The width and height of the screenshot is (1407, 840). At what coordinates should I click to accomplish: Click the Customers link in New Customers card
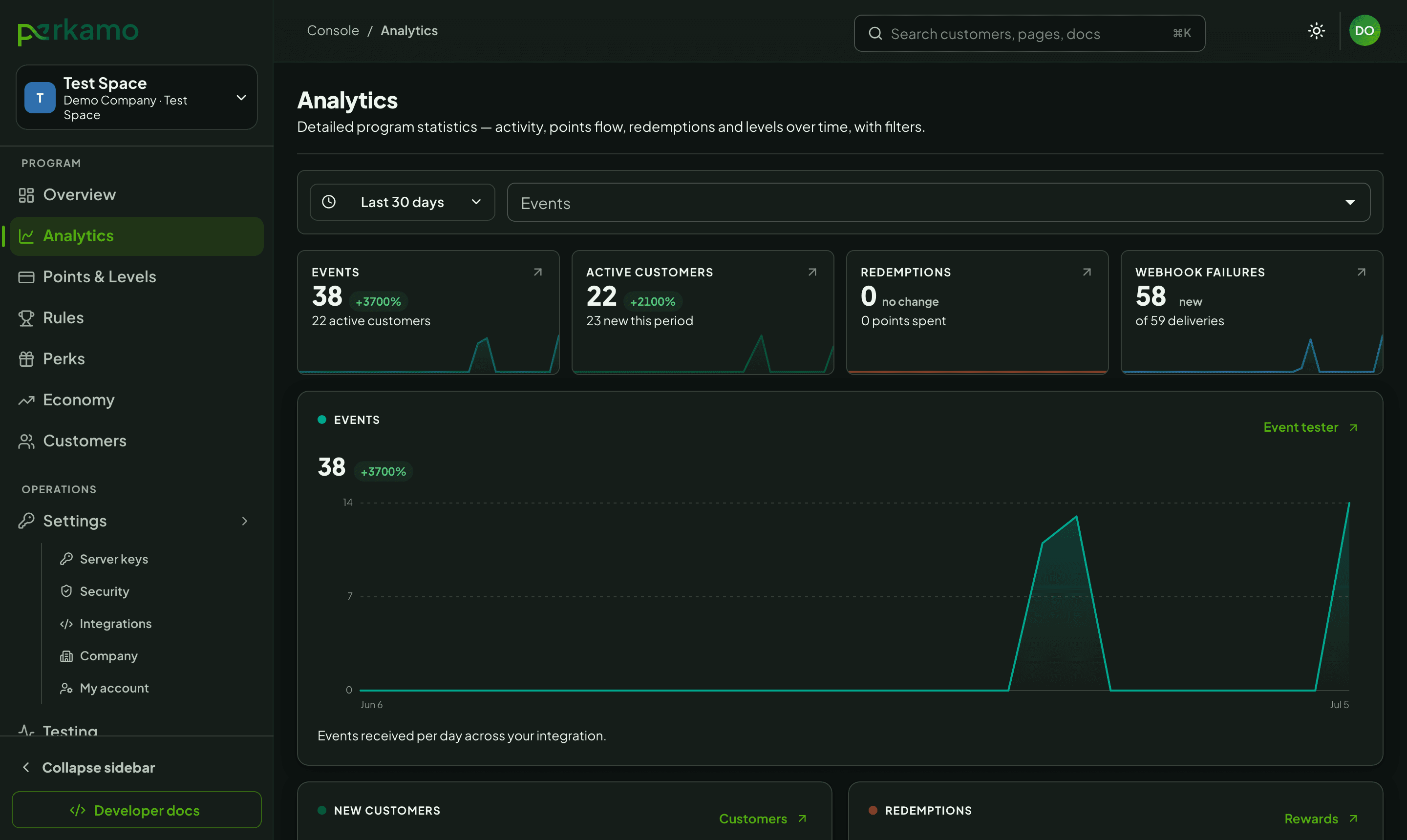click(x=763, y=819)
